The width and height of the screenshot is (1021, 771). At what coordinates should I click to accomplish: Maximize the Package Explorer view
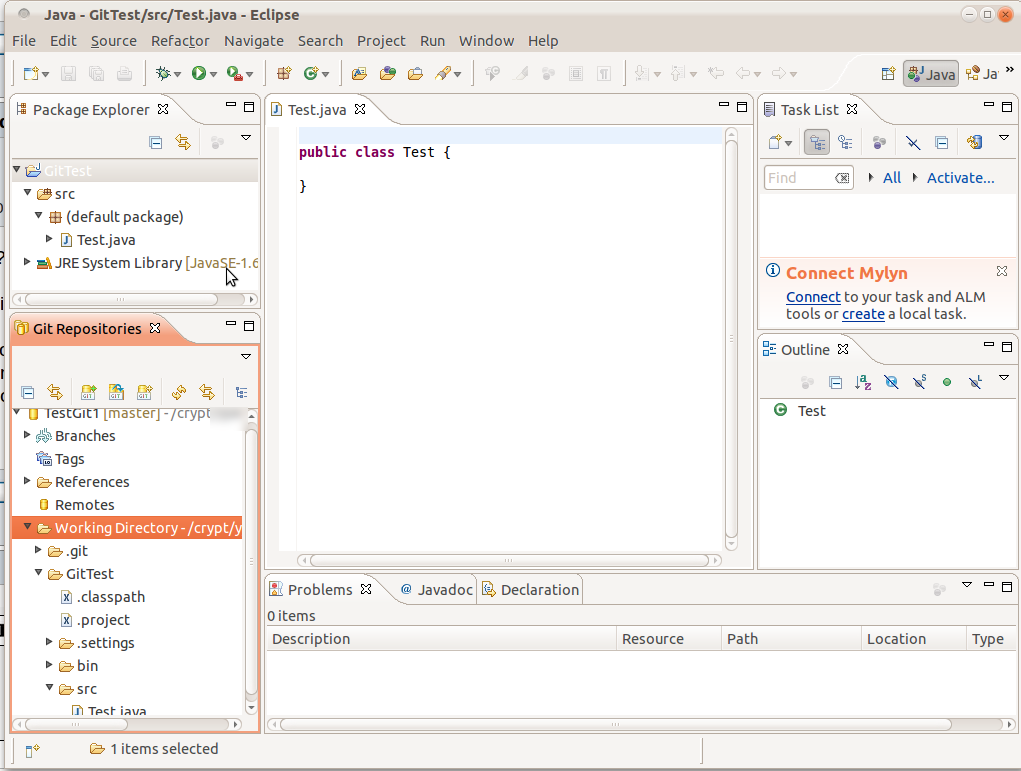(249, 107)
